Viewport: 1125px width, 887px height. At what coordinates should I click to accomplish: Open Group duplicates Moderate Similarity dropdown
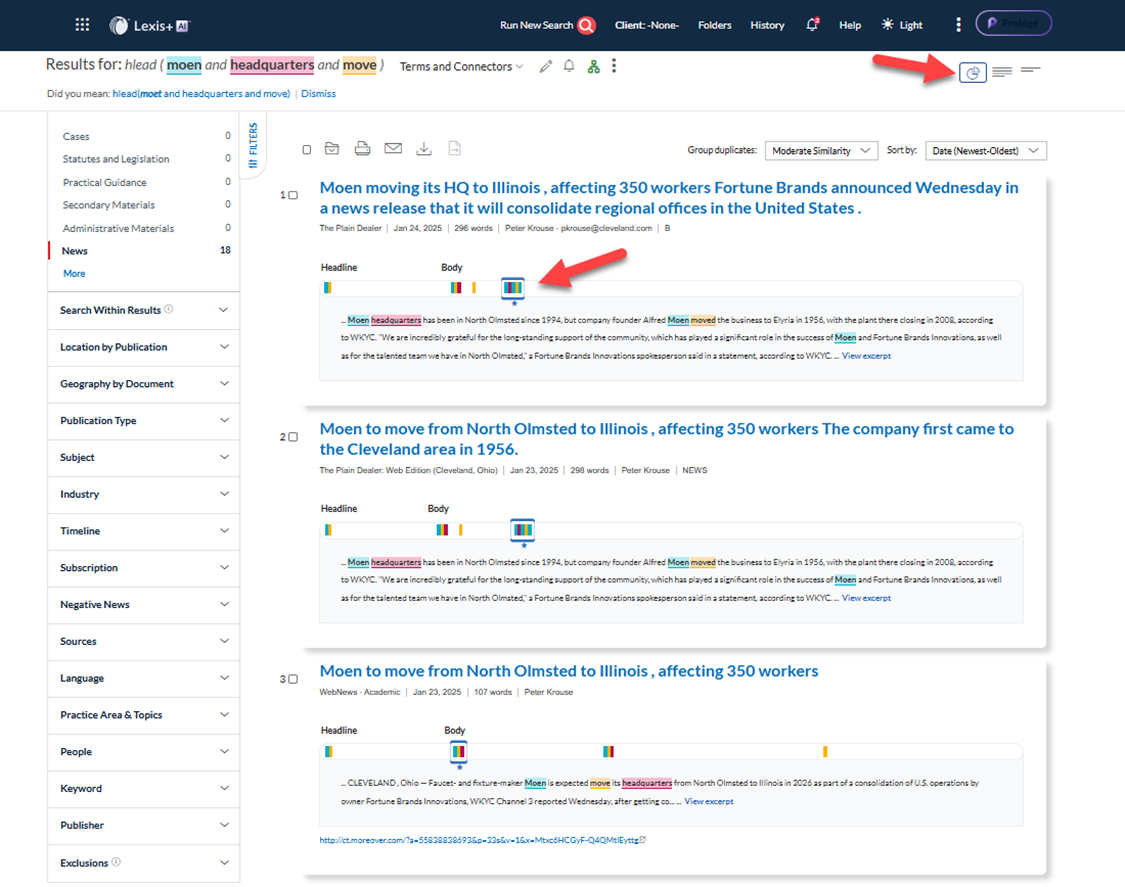[x=822, y=151]
